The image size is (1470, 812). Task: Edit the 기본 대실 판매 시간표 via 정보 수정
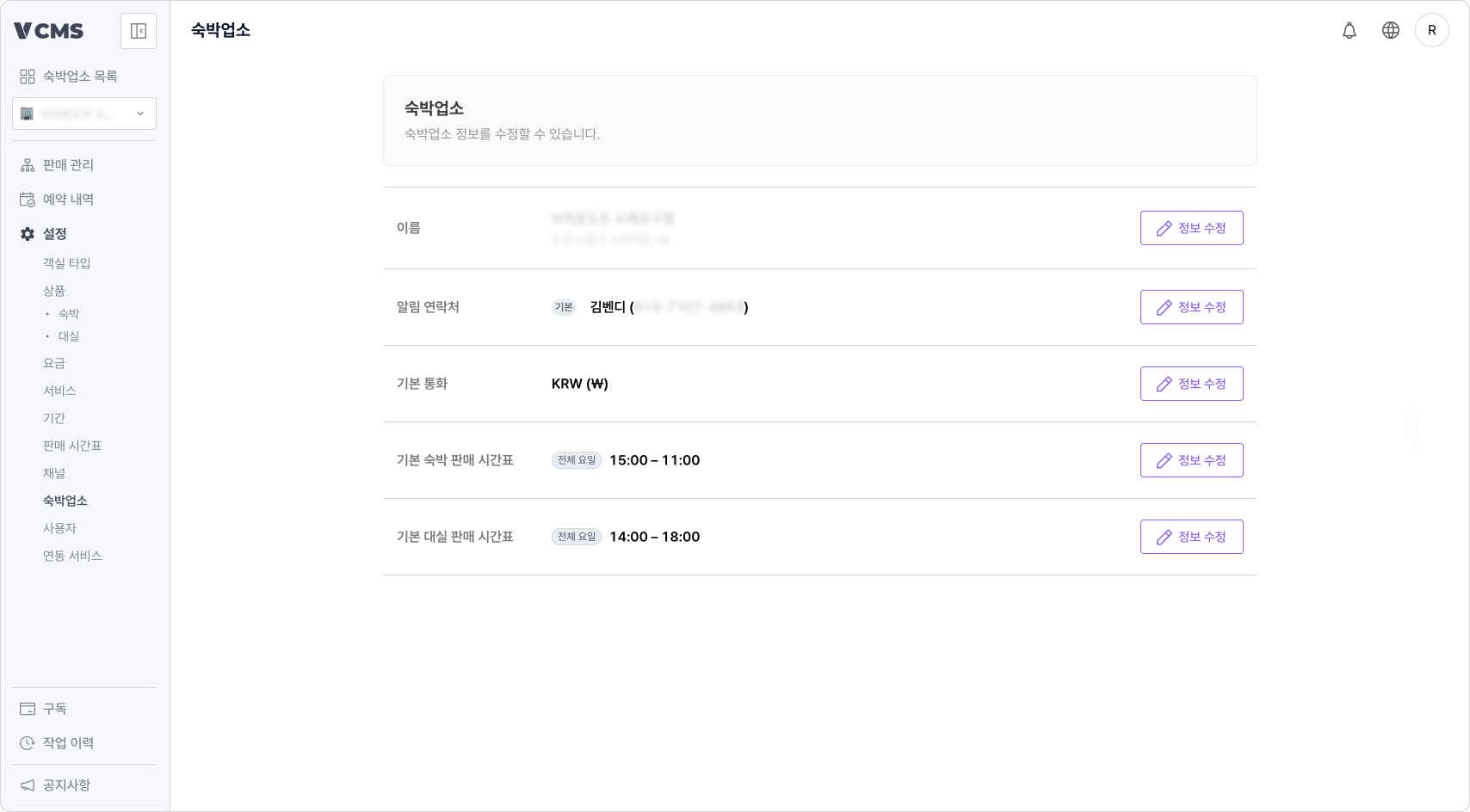1191,536
